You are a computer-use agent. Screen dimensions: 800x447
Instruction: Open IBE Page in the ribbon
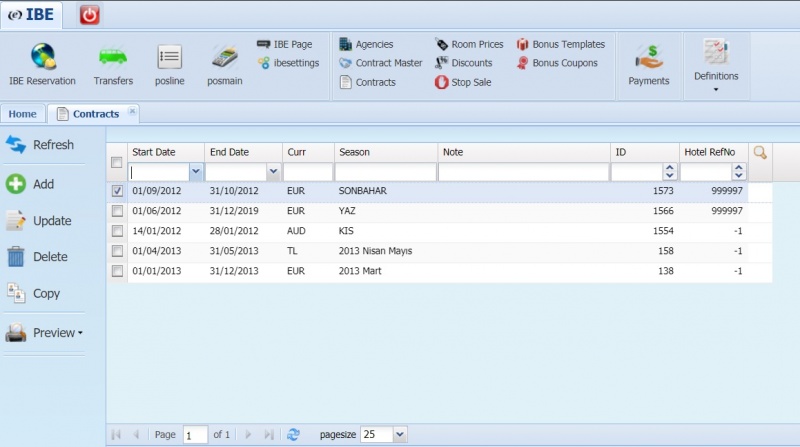tap(285, 44)
